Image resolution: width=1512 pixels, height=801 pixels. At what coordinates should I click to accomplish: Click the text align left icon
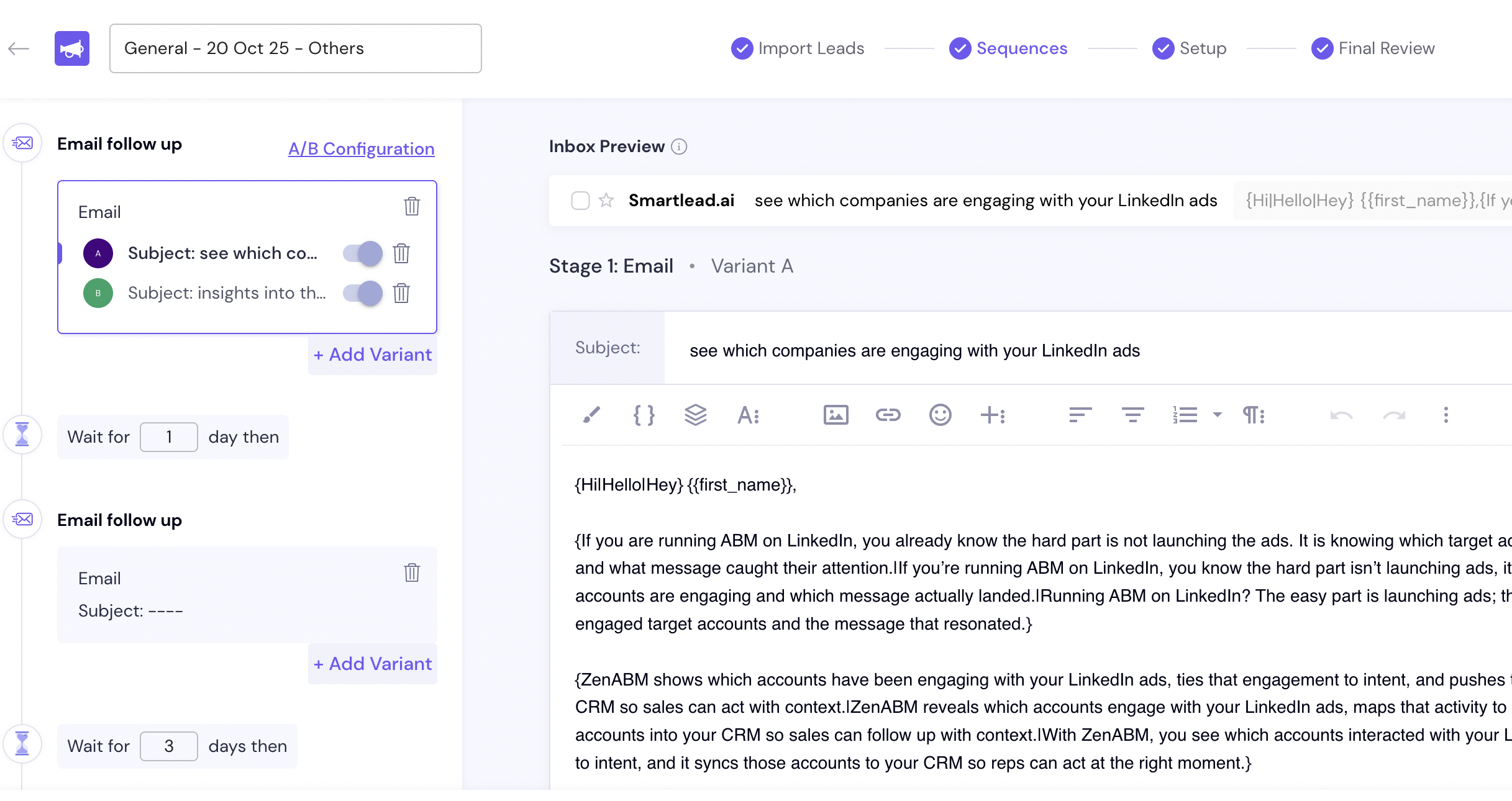1080,415
